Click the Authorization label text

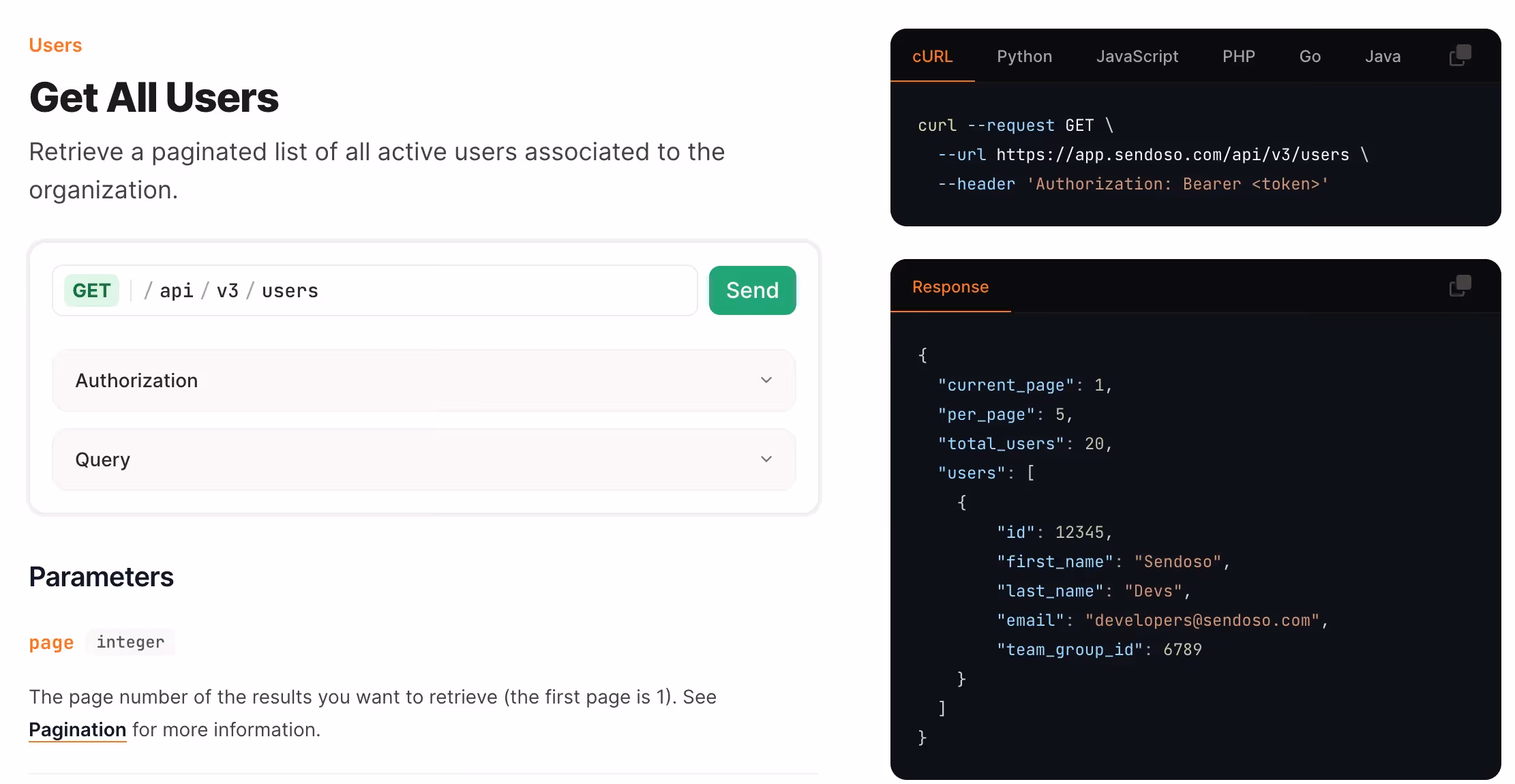tap(136, 380)
